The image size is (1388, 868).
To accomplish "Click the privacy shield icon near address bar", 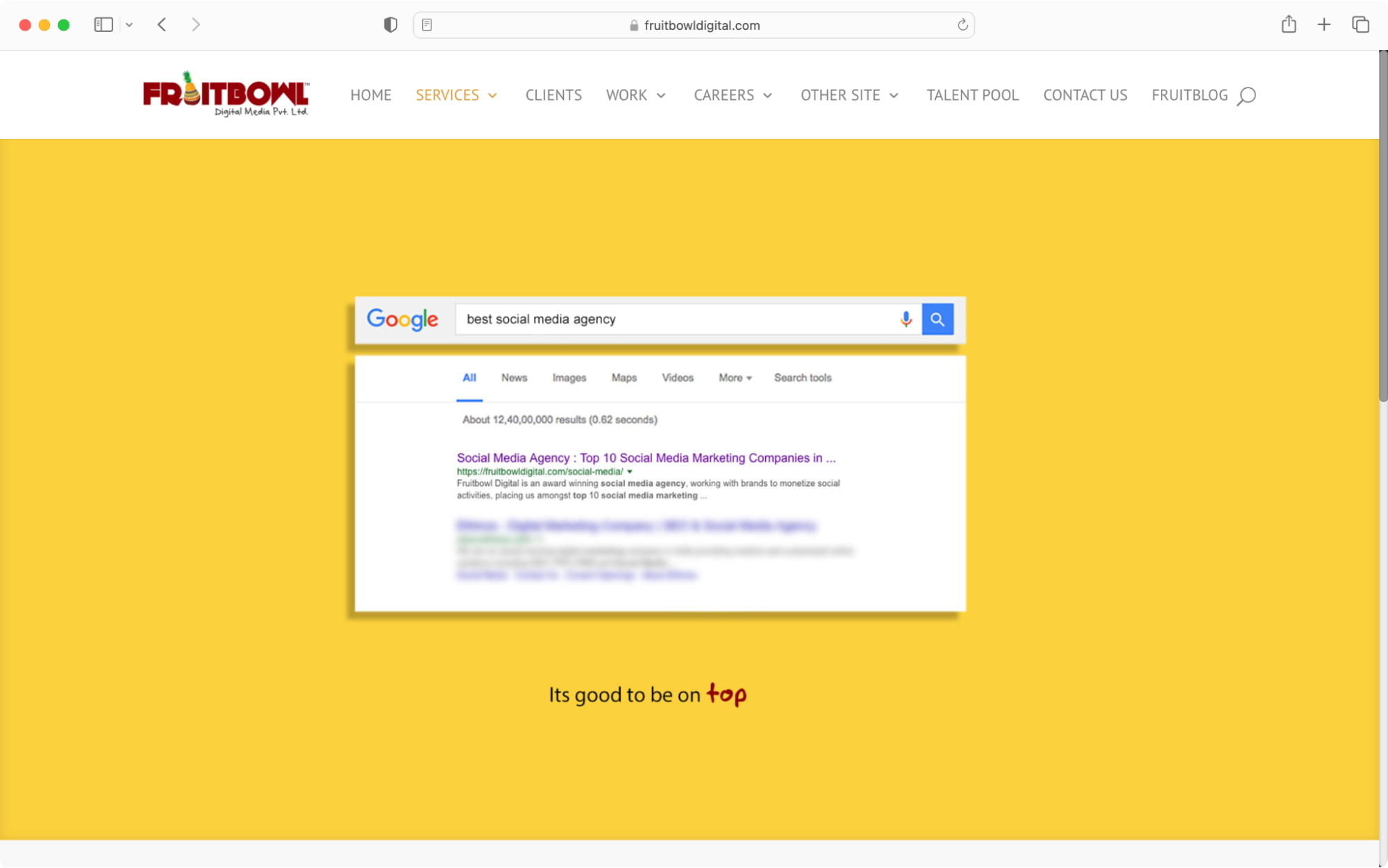I will [390, 24].
